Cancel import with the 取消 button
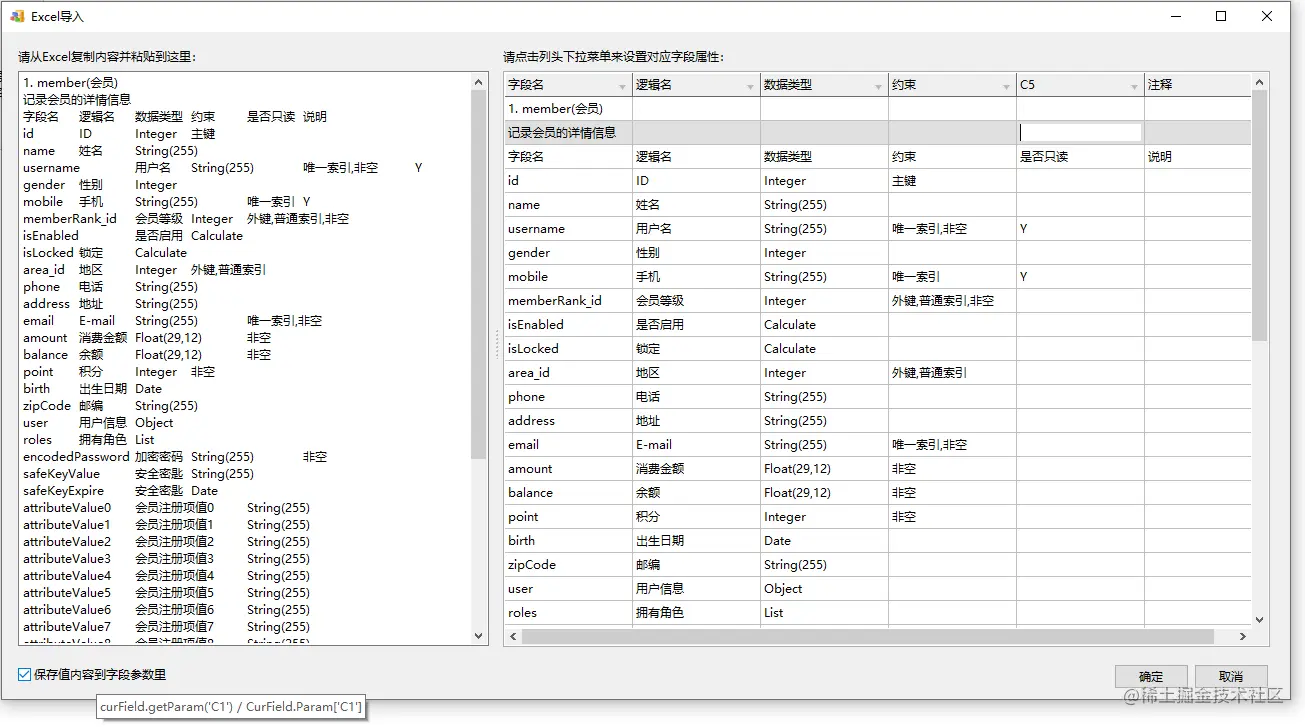 point(1231,676)
